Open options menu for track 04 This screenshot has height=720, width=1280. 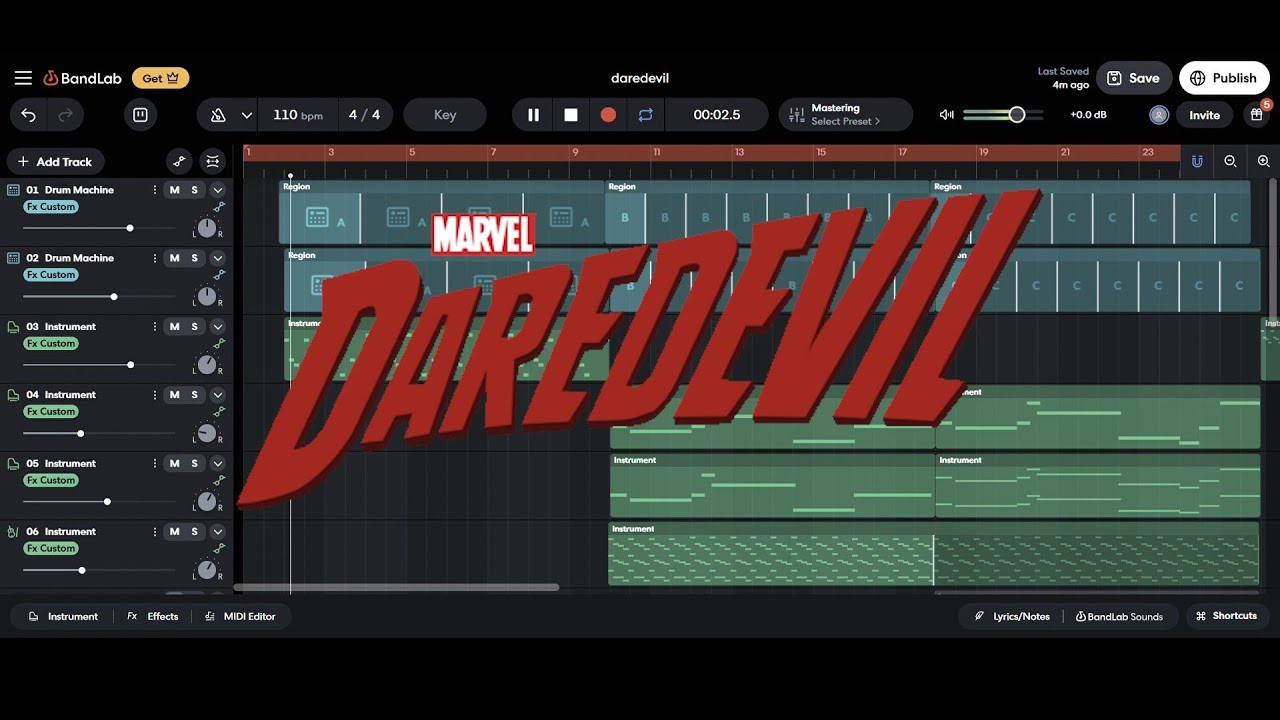point(154,395)
